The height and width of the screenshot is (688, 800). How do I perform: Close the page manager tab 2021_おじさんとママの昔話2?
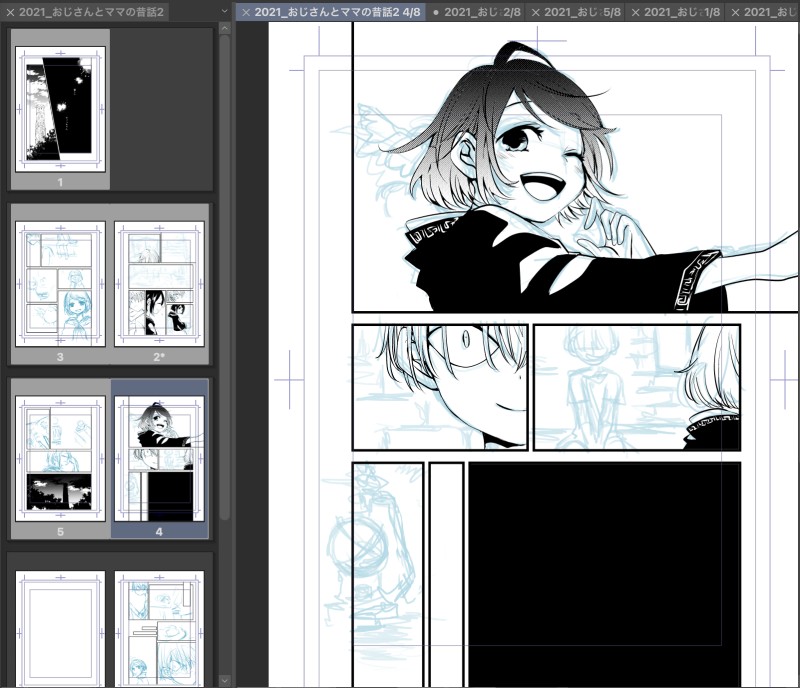pyautogui.click(x=10, y=12)
